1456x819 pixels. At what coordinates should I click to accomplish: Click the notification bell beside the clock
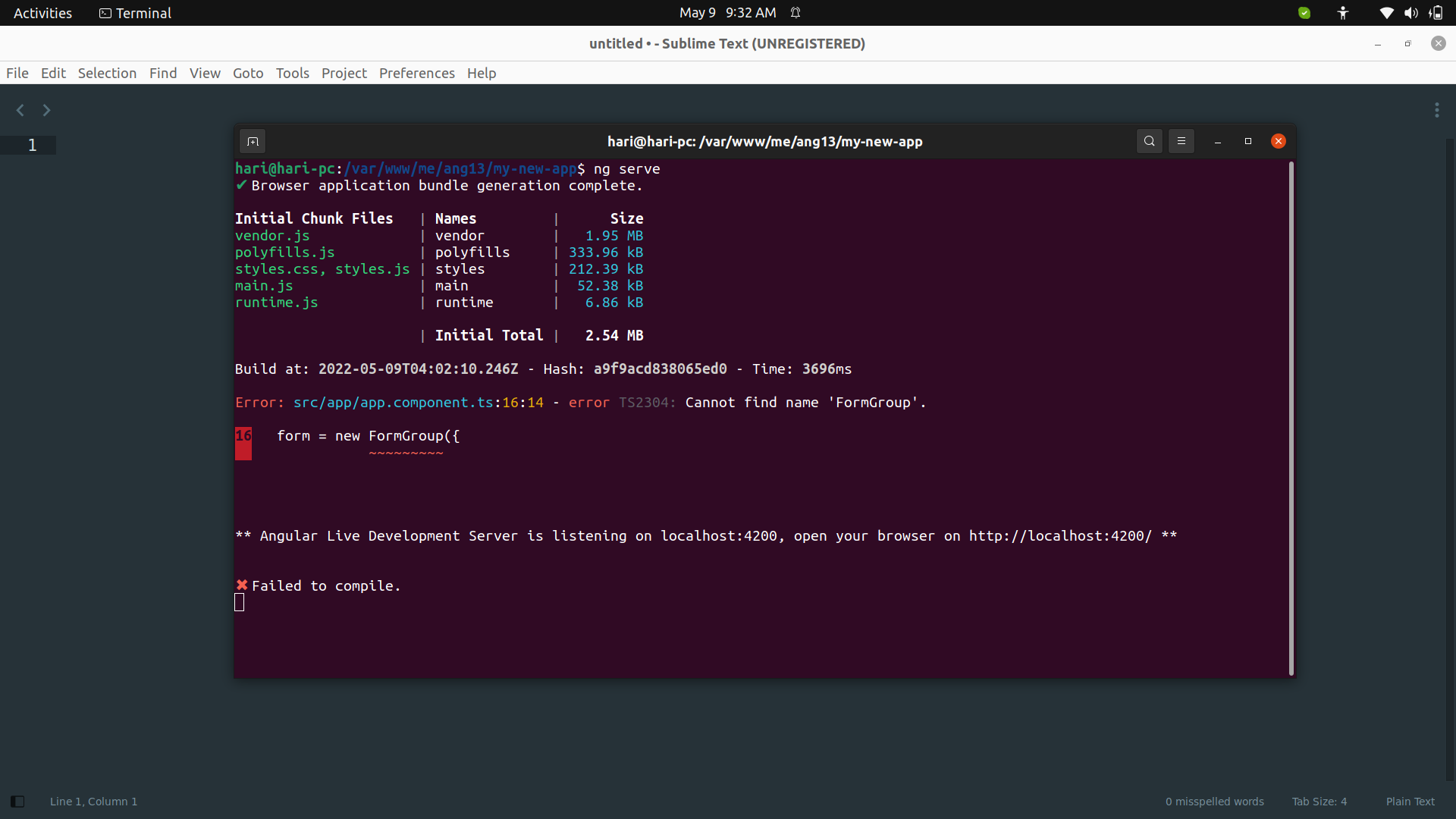[795, 12]
